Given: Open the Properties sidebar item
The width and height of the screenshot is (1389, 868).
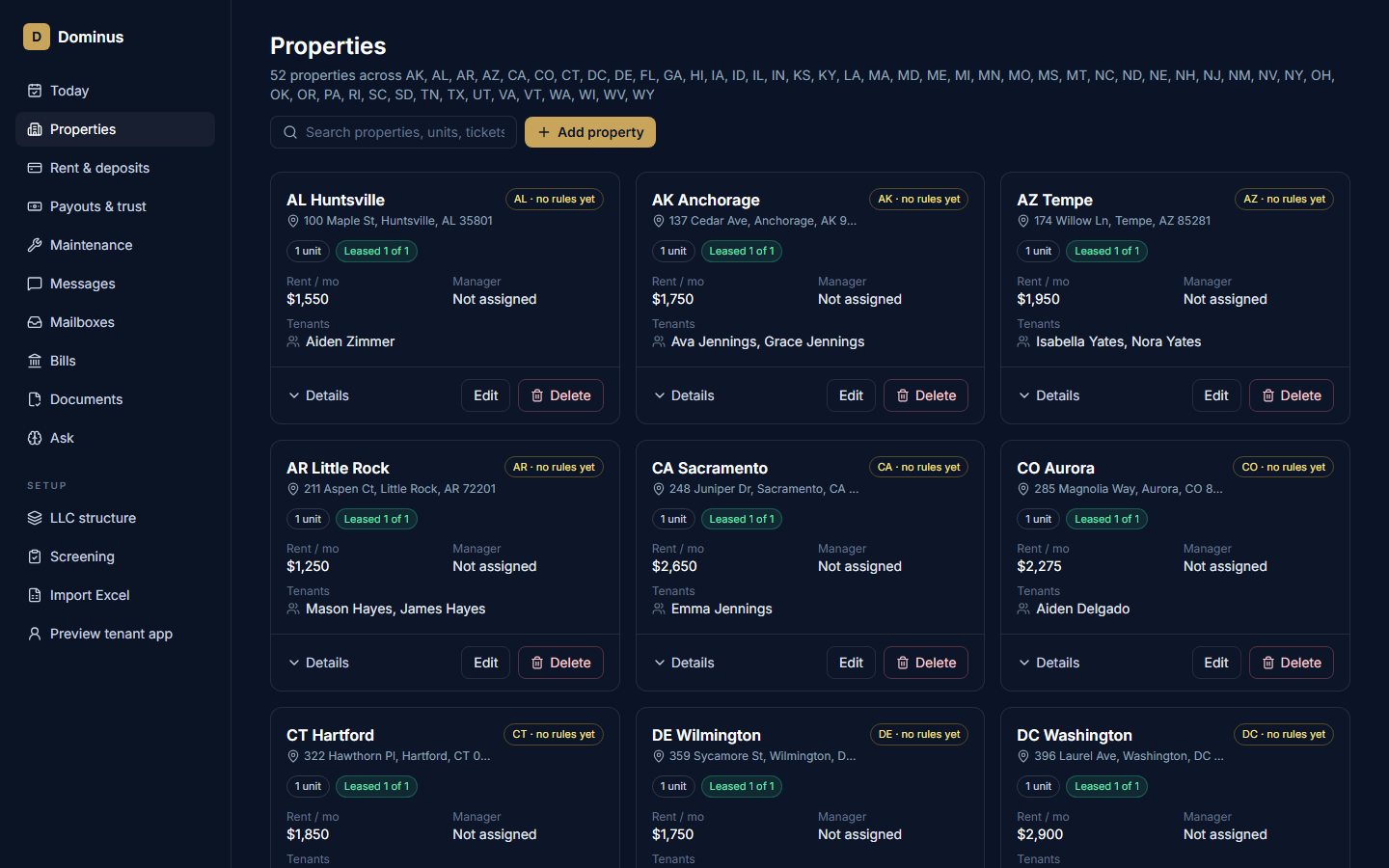Looking at the screenshot, I should coord(115,129).
